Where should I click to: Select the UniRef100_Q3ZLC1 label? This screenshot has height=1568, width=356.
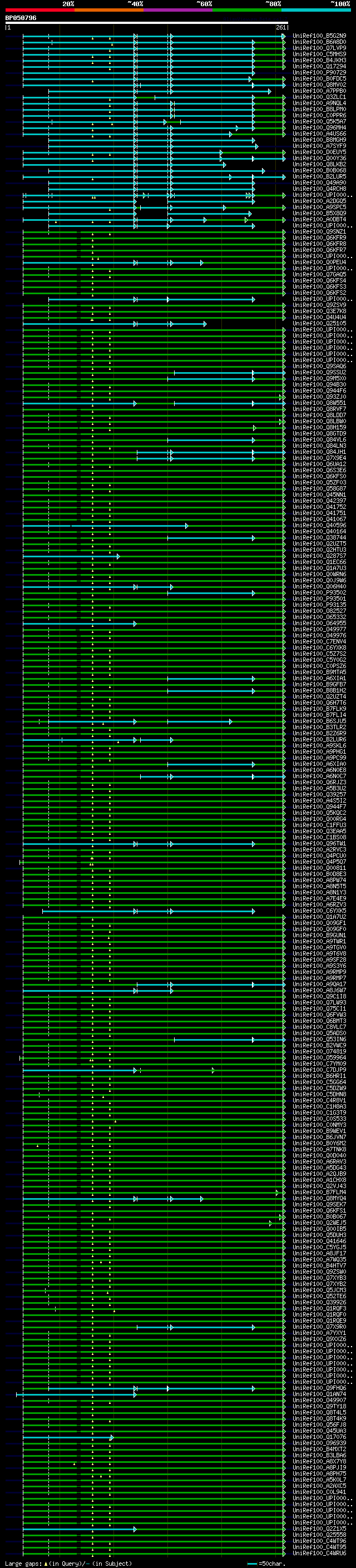click(319, 97)
